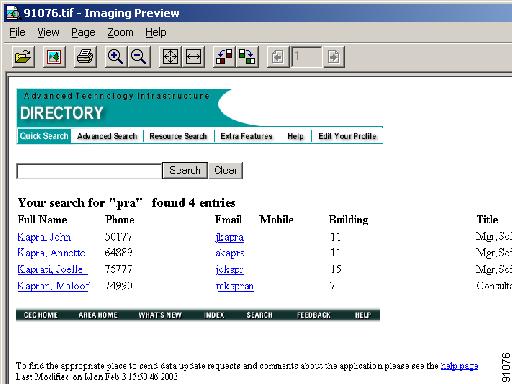This screenshot has width=512, height=384.
Task: Click the Clear button
Action: [226, 170]
